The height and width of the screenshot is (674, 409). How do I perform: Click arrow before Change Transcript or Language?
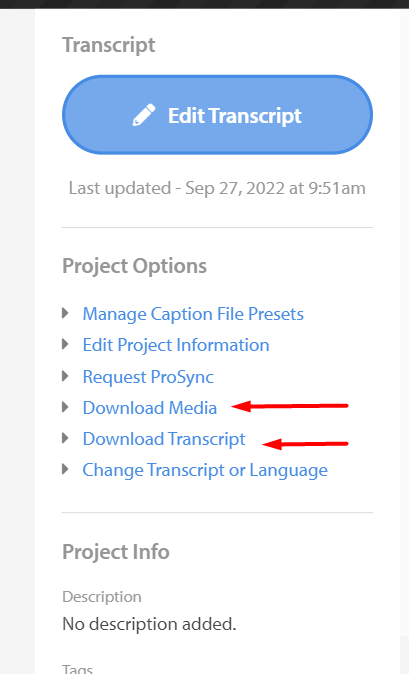(65, 469)
